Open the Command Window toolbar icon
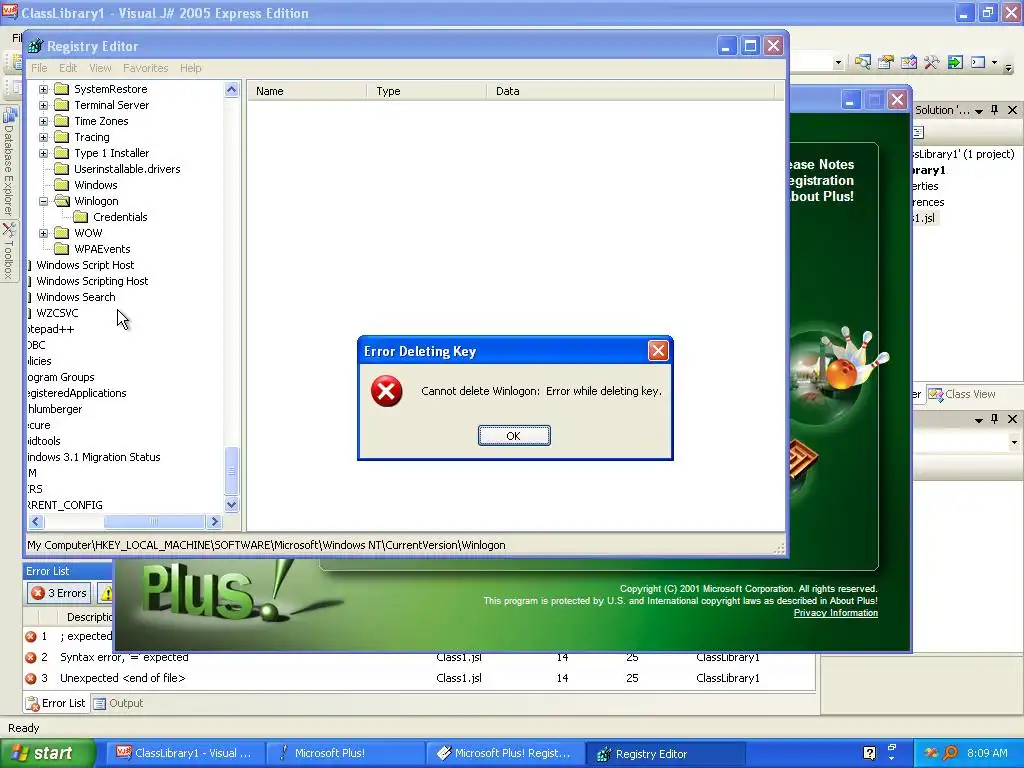The image size is (1024, 768). click(x=978, y=62)
